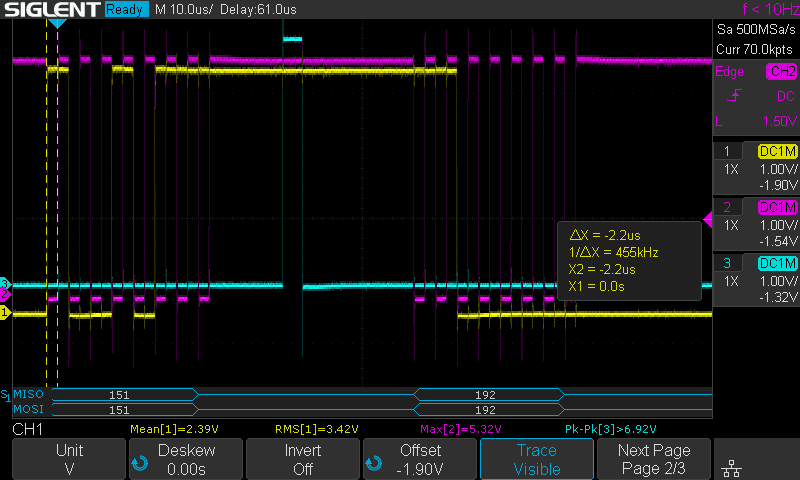The width and height of the screenshot is (800, 480).
Task: Click the cyan pulse at top of waveform
Action: (x=292, y=39)
